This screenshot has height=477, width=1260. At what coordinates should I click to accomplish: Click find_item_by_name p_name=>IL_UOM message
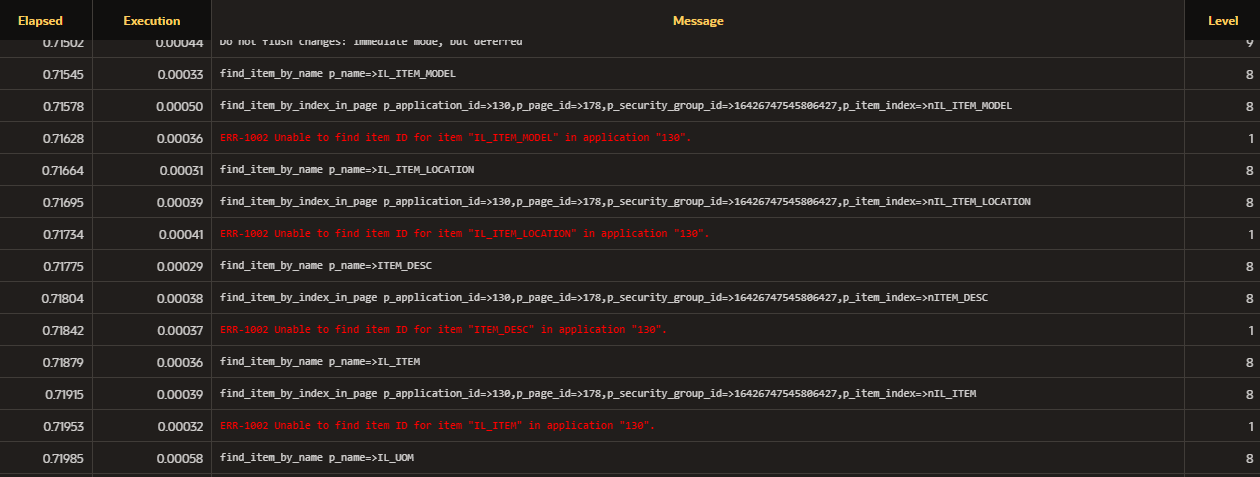[316, 458]
